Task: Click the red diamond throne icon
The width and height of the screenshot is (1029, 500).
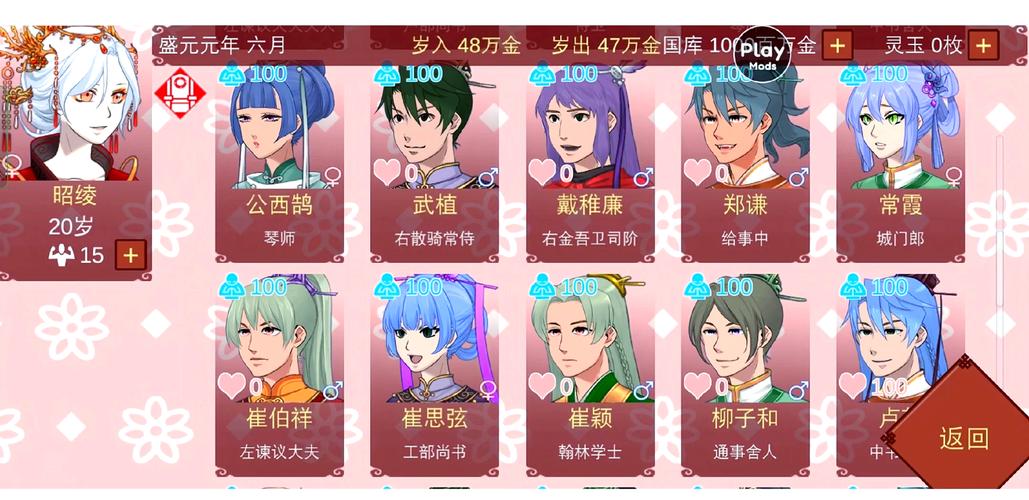Action: [180, 93]
